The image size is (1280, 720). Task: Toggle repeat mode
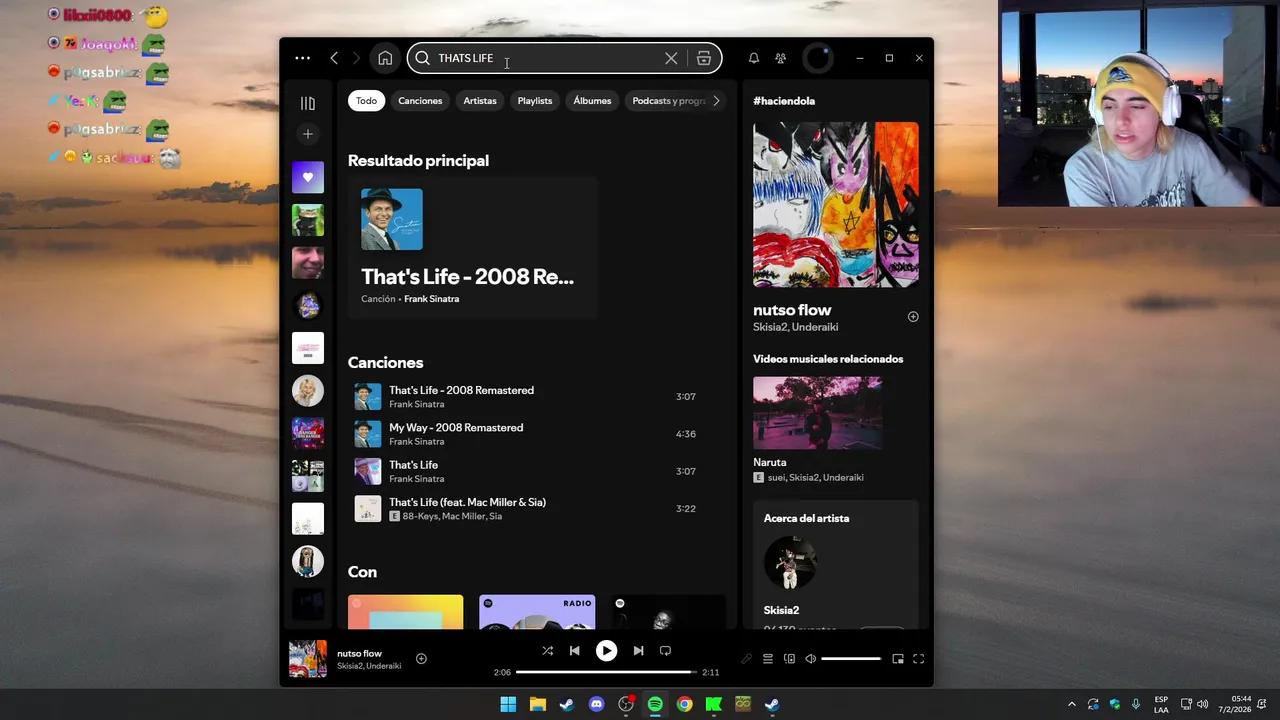[665, 650]
